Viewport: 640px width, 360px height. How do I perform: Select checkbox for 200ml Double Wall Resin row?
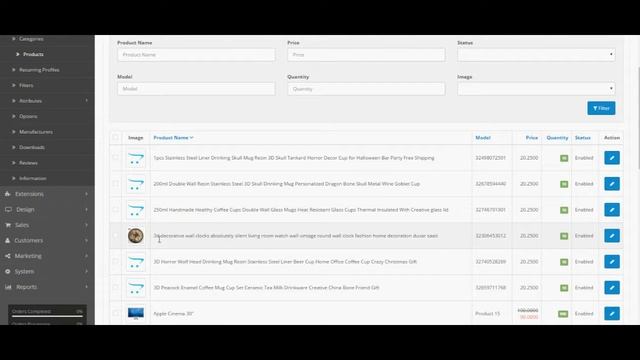(x=116, y=184)
